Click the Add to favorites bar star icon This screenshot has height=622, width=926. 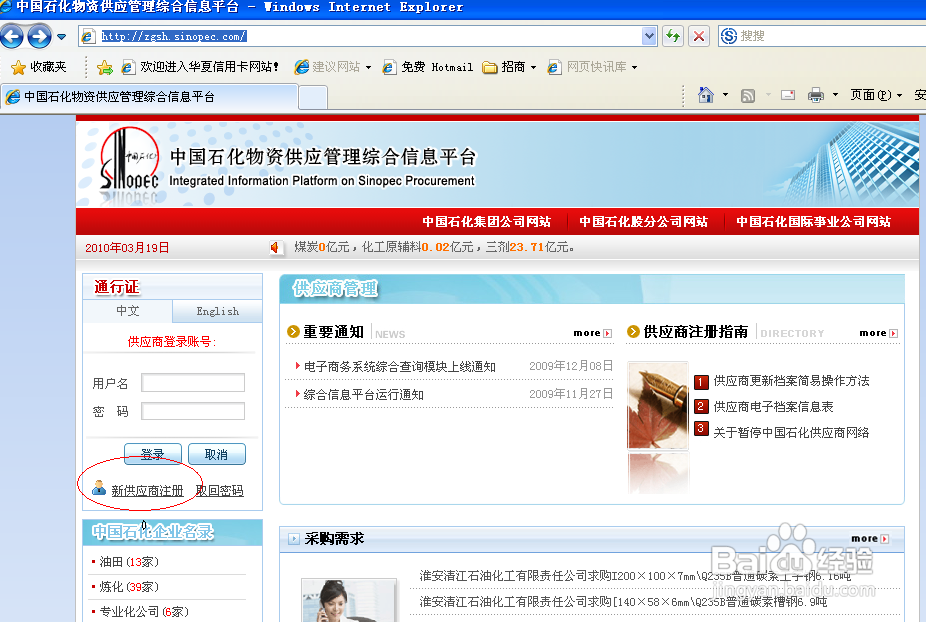click(x=105, y=67)
